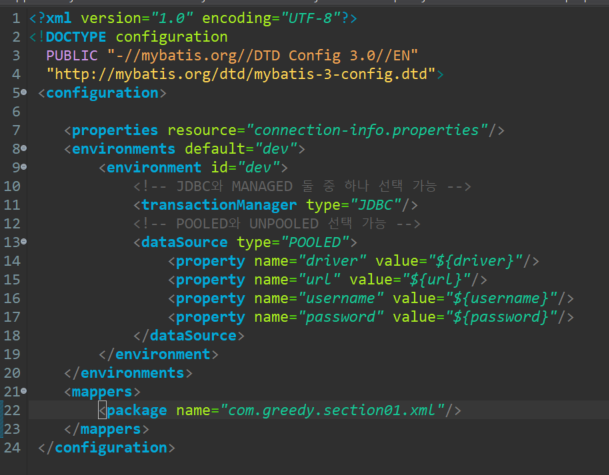Click line number 22 in the gutter
609x475 pixels.
click(x=12, y=411)
